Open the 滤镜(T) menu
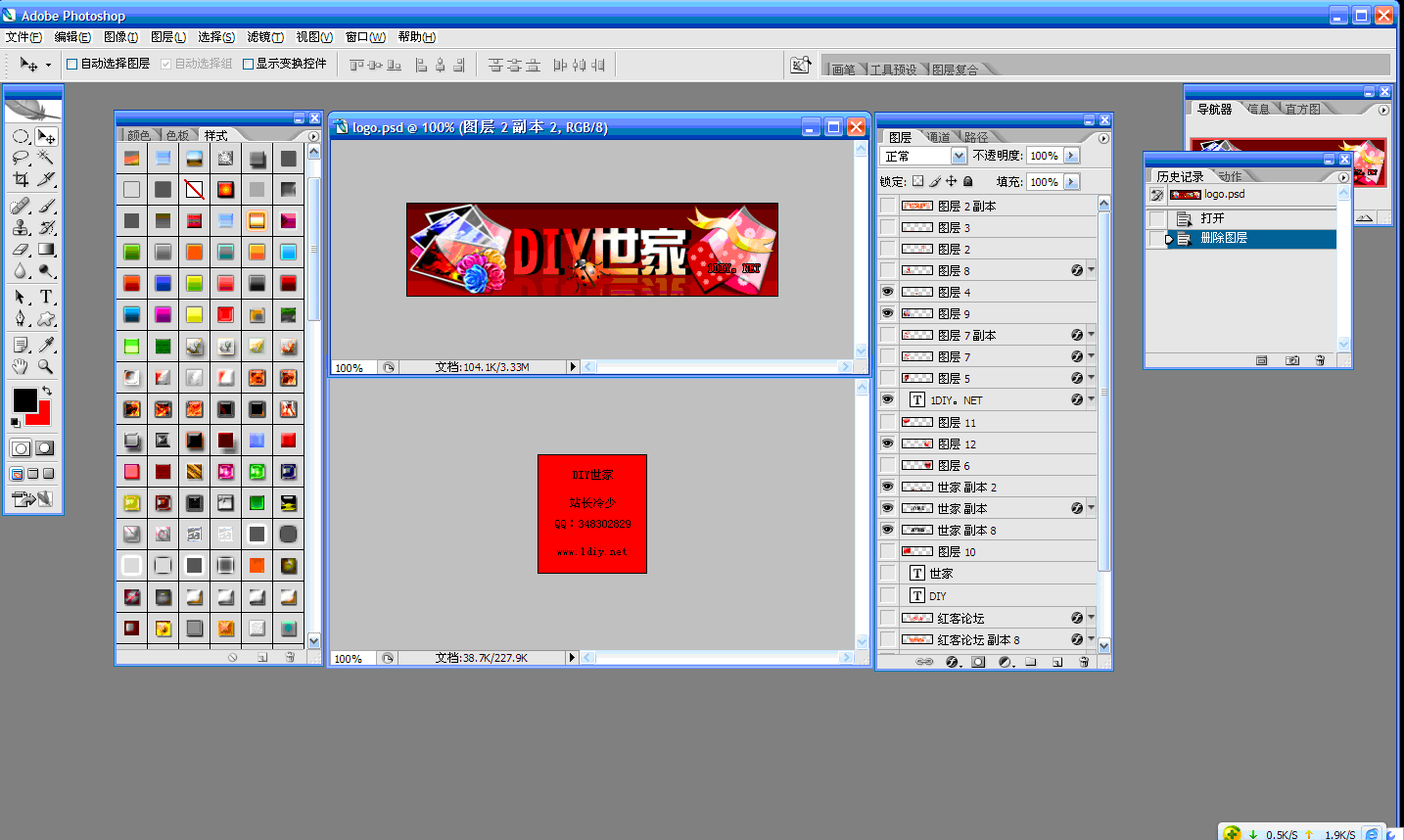 pos(265,37)
